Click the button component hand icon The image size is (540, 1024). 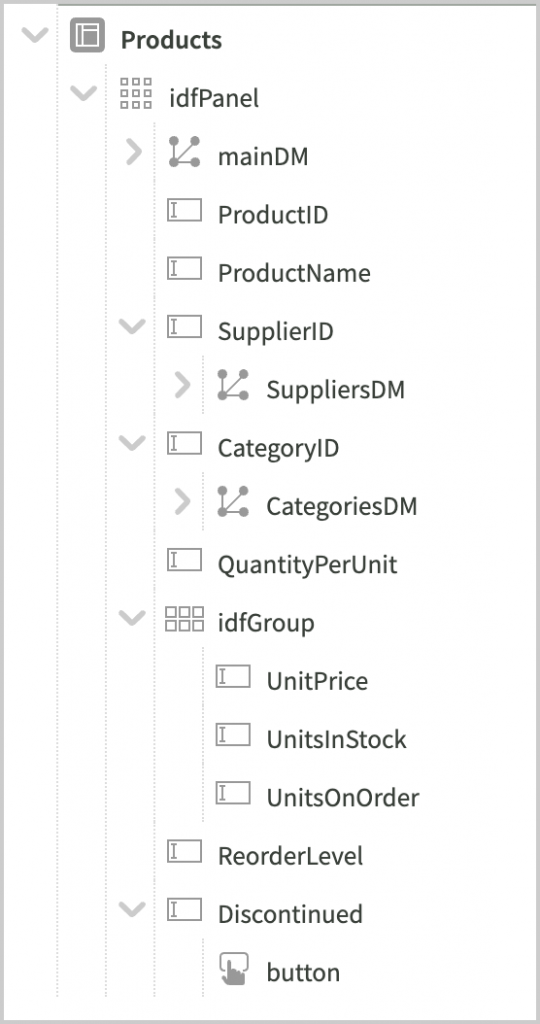tap(234, 968)
